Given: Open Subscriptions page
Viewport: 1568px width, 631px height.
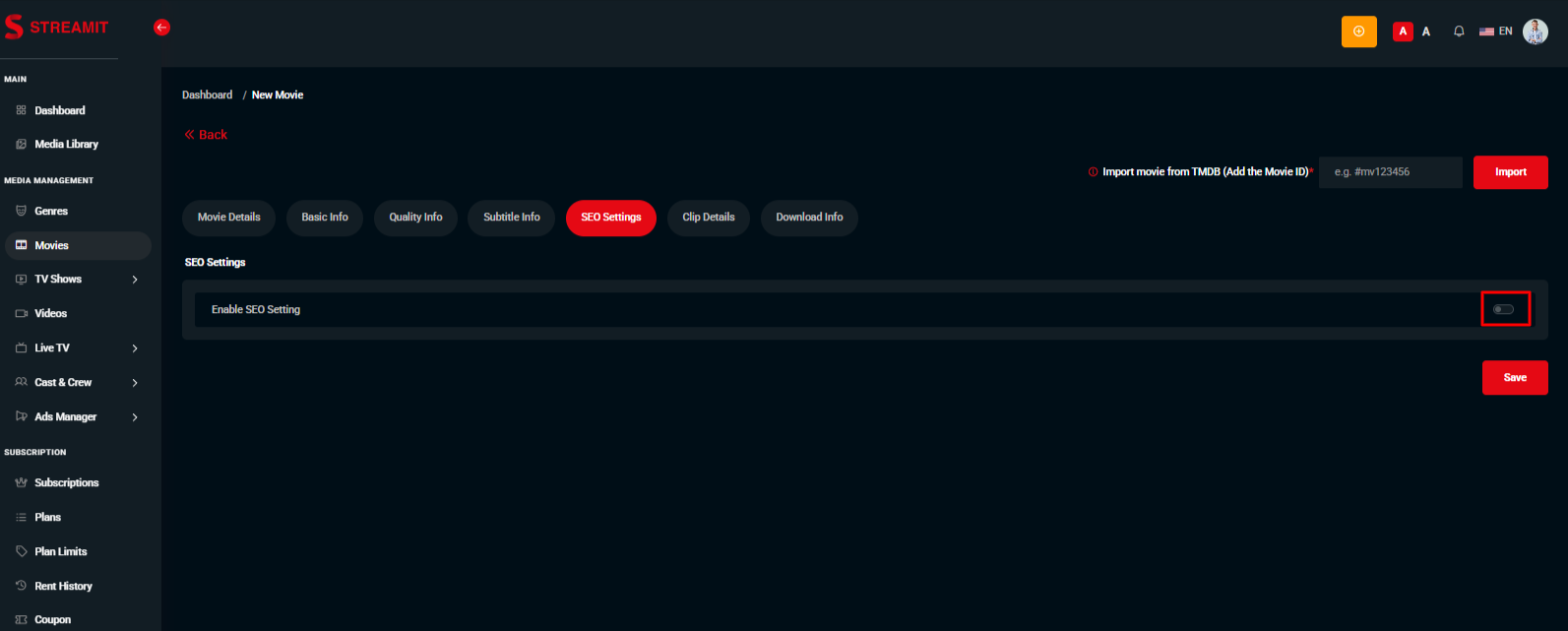Looking at the screenshot, I should (x=66, y=482).
